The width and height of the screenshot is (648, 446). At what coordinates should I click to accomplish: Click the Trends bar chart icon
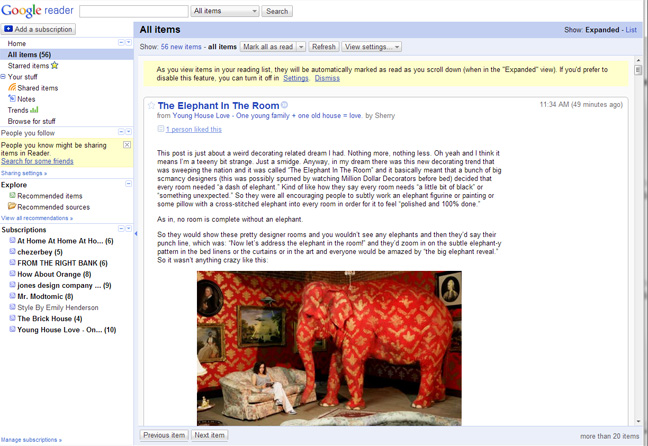35,110
